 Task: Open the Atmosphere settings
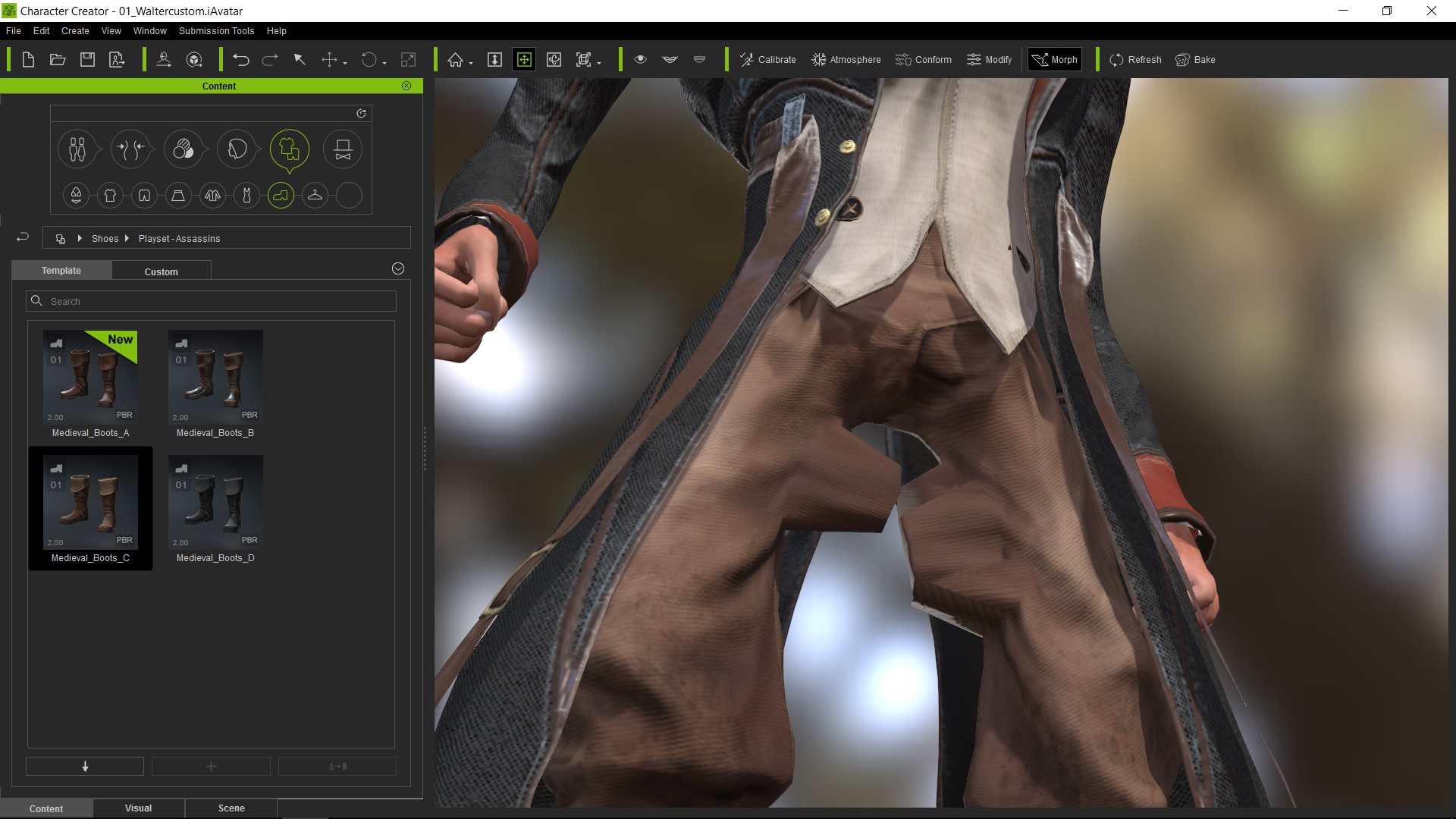(846, 60)
